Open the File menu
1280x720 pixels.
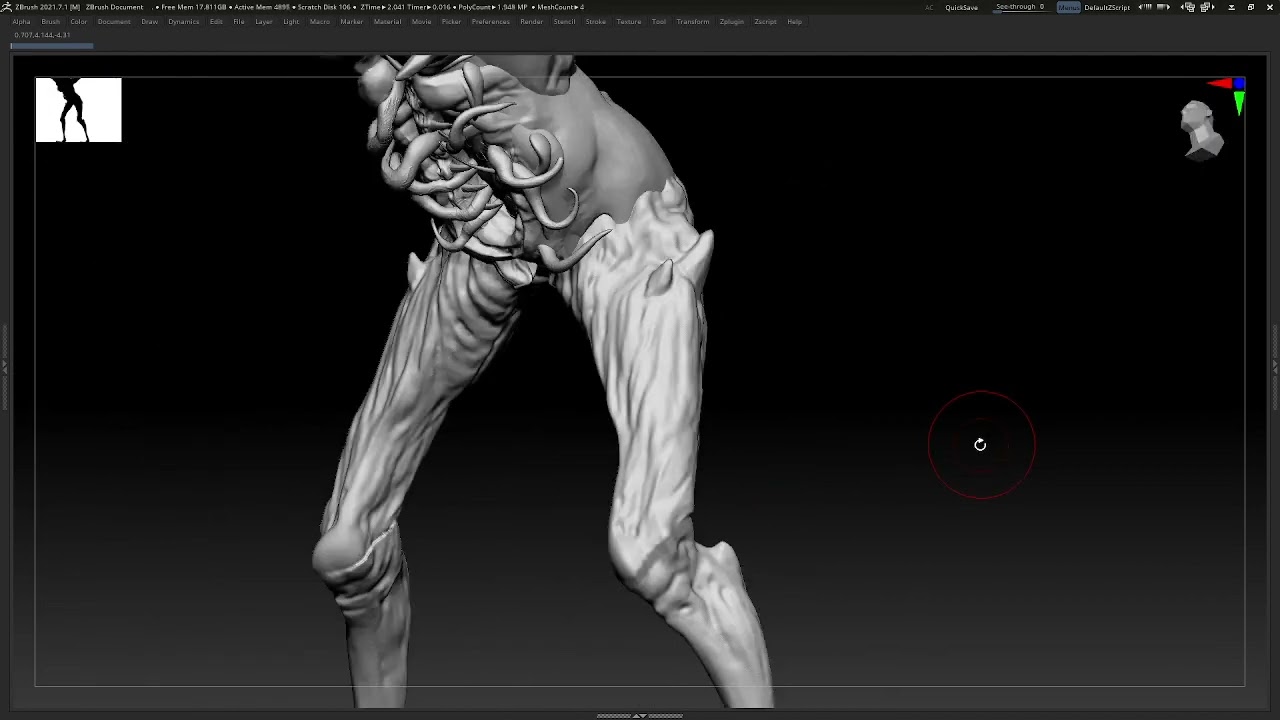coord(239,21)
